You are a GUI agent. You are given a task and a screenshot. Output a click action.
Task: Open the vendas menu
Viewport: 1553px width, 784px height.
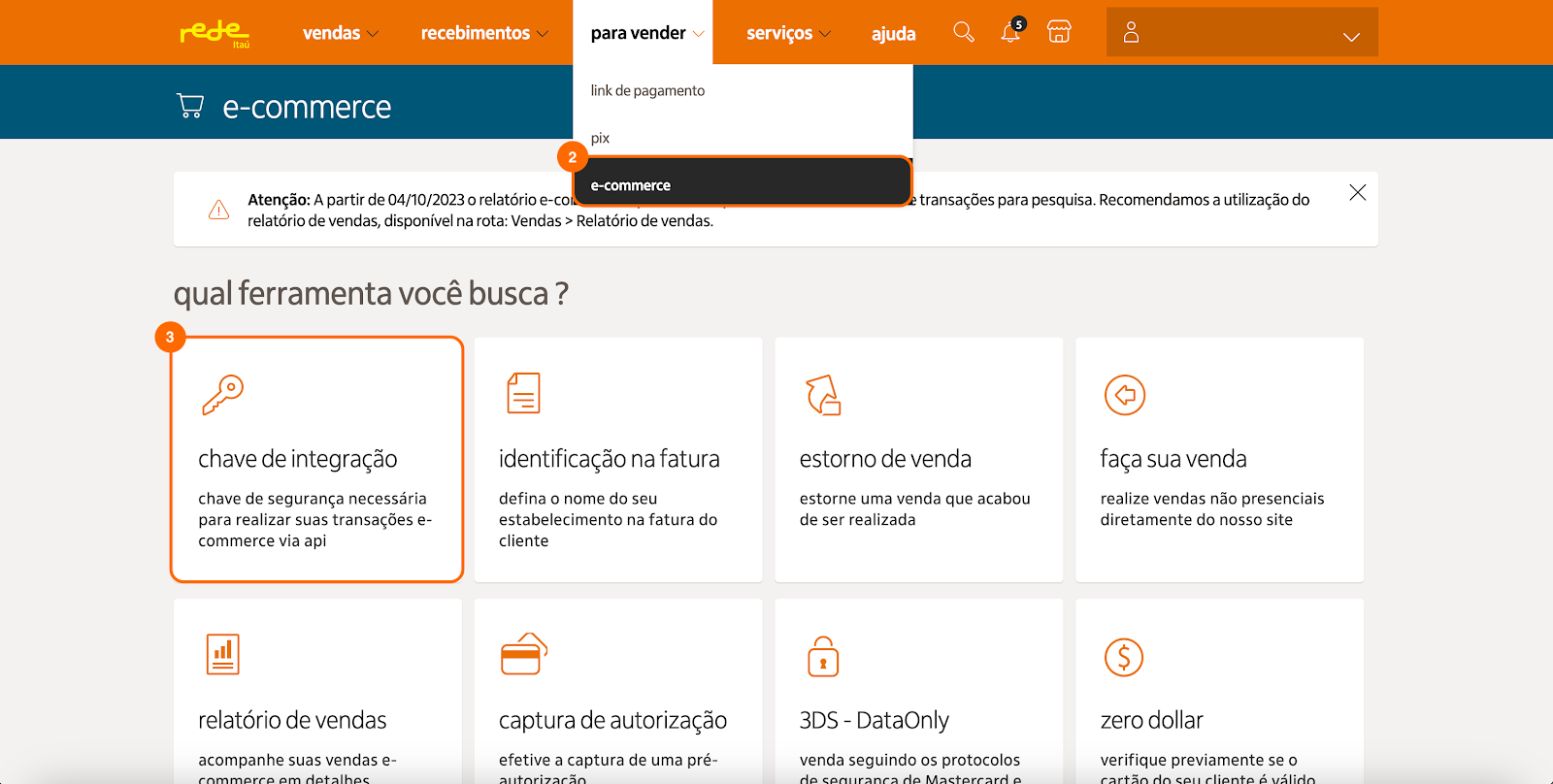pos(331,33)
